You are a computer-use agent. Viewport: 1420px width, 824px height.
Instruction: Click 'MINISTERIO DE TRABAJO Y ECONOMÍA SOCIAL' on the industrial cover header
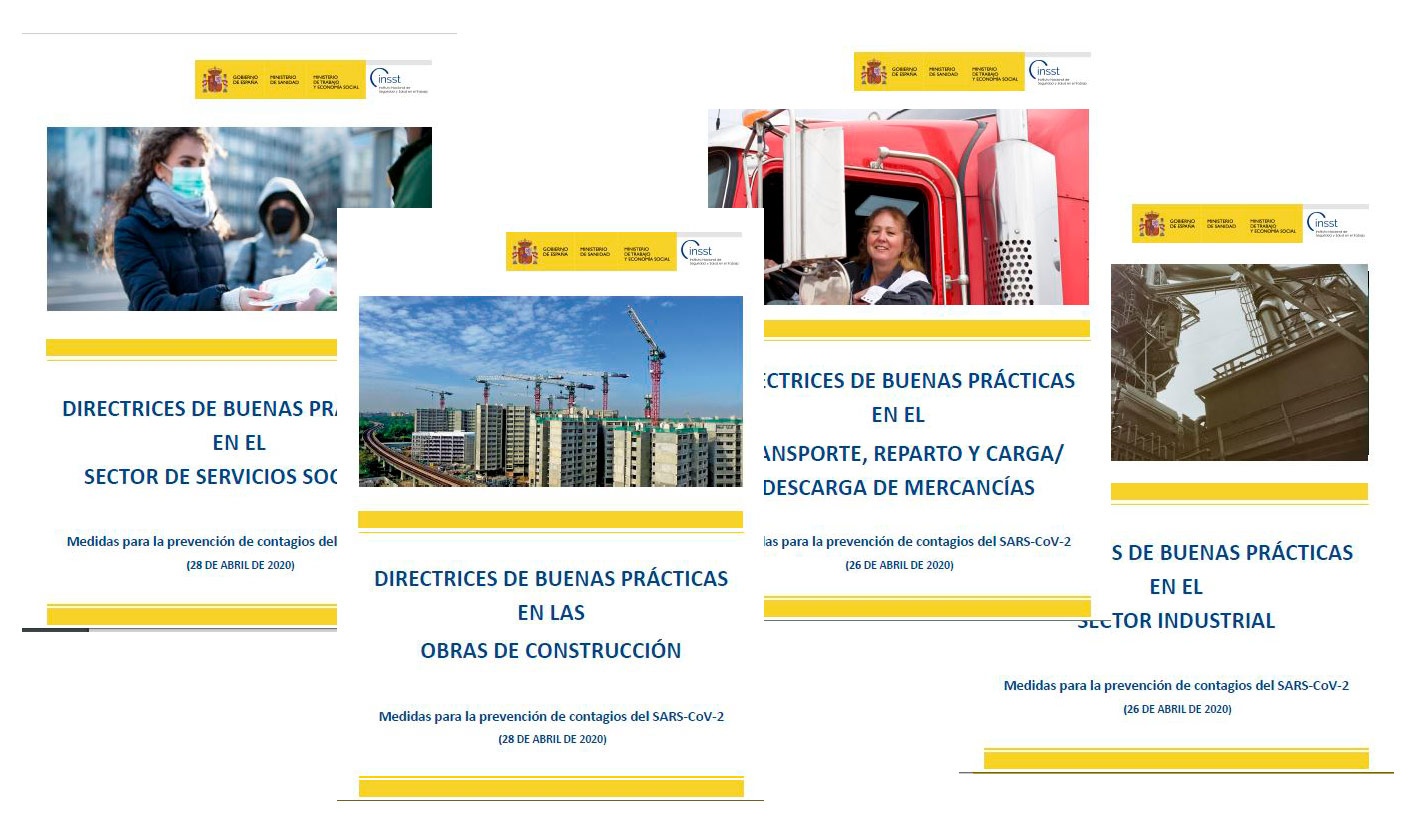point(1273,224)
